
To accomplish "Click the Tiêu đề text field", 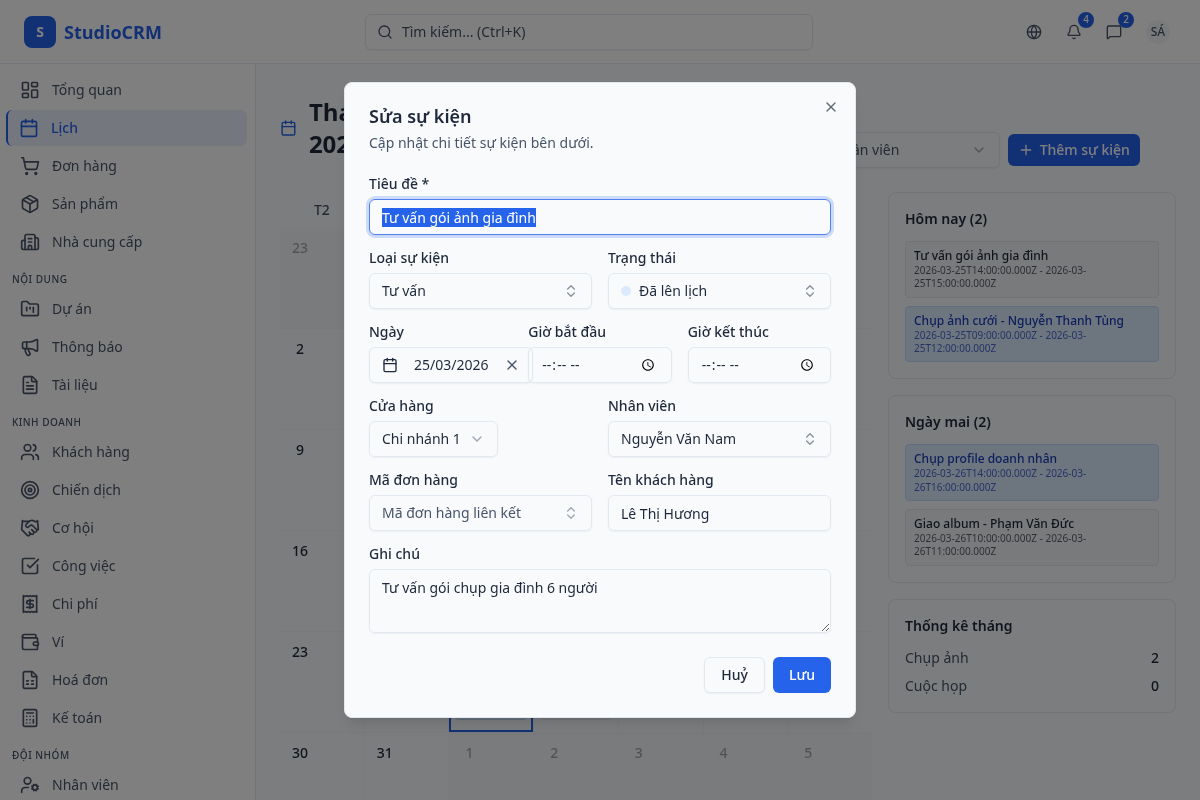I will [600, 217].
